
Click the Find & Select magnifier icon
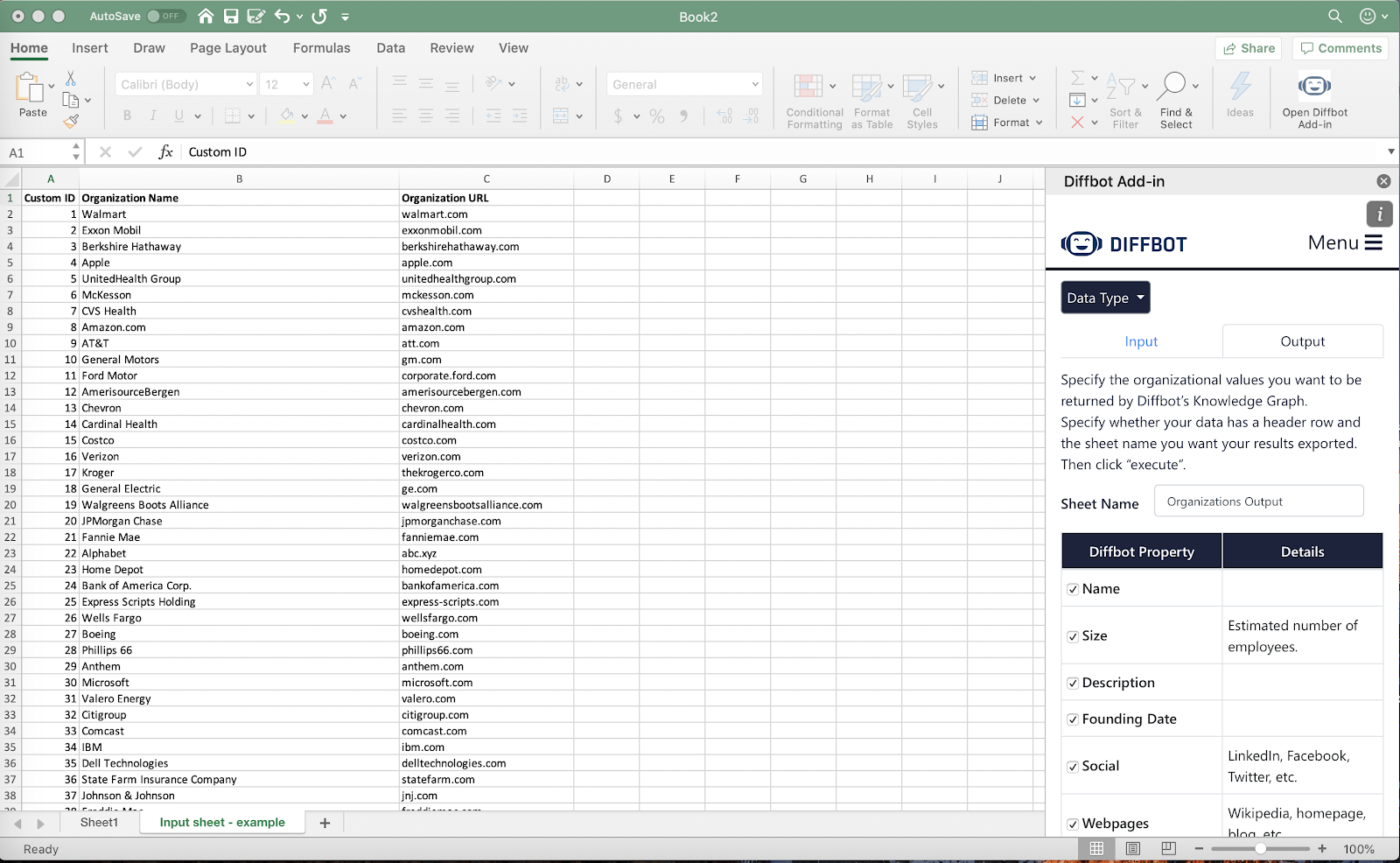click(1172, 86)
